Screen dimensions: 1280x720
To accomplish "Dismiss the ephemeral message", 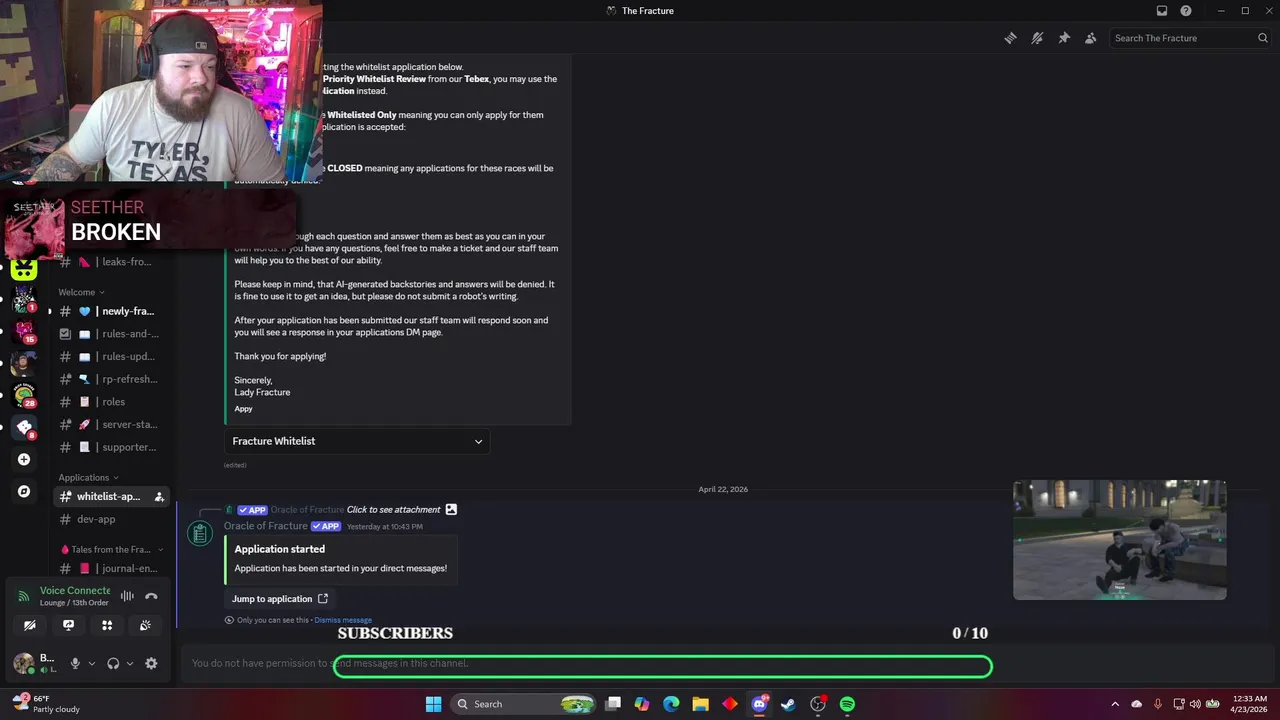I will click(x=343, y=620).
